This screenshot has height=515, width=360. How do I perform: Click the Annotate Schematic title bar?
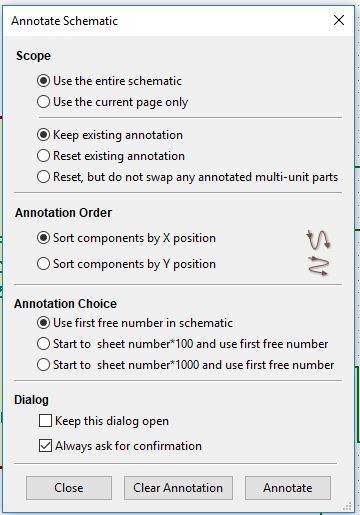tap(167, 21)
